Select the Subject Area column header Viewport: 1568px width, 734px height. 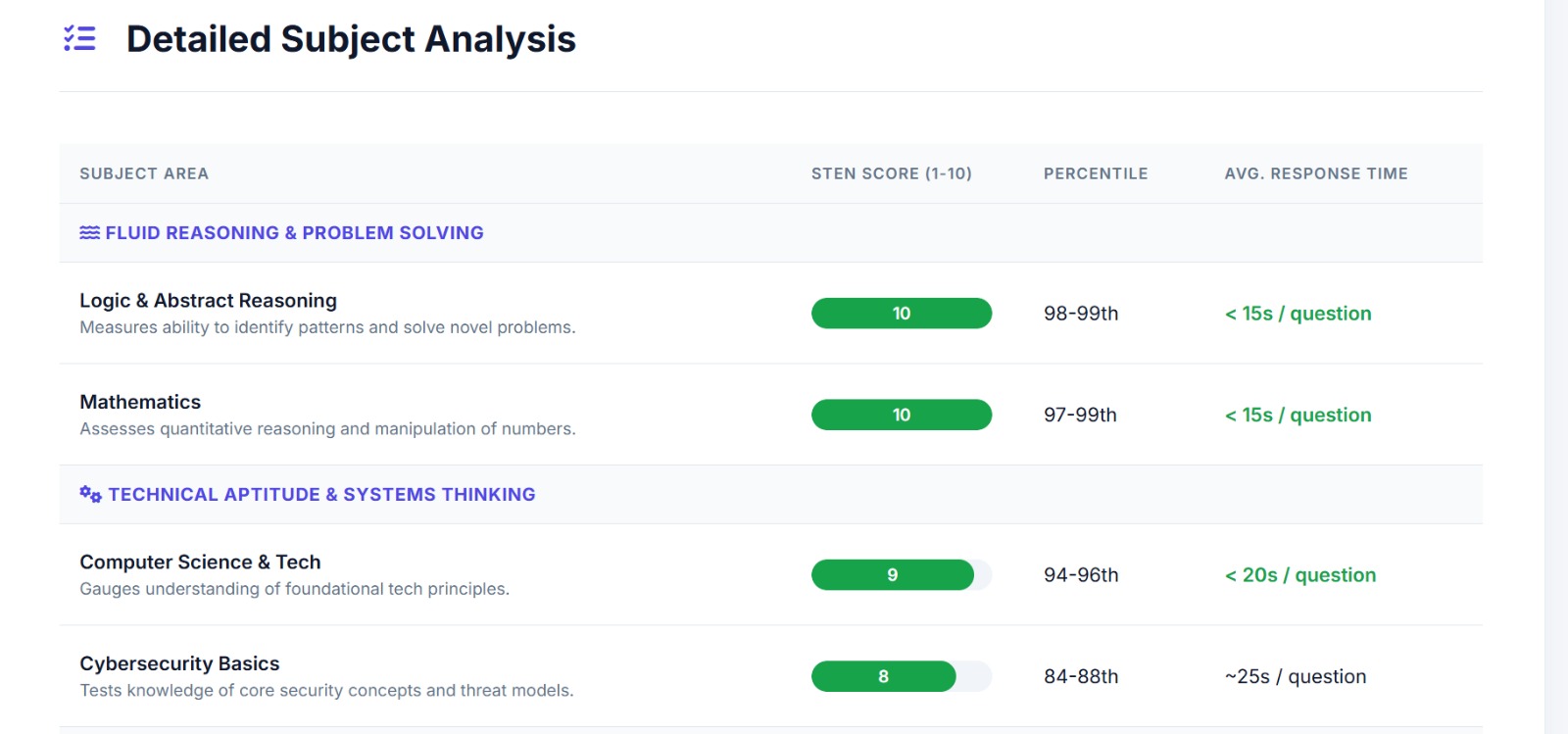click(144, 173)
